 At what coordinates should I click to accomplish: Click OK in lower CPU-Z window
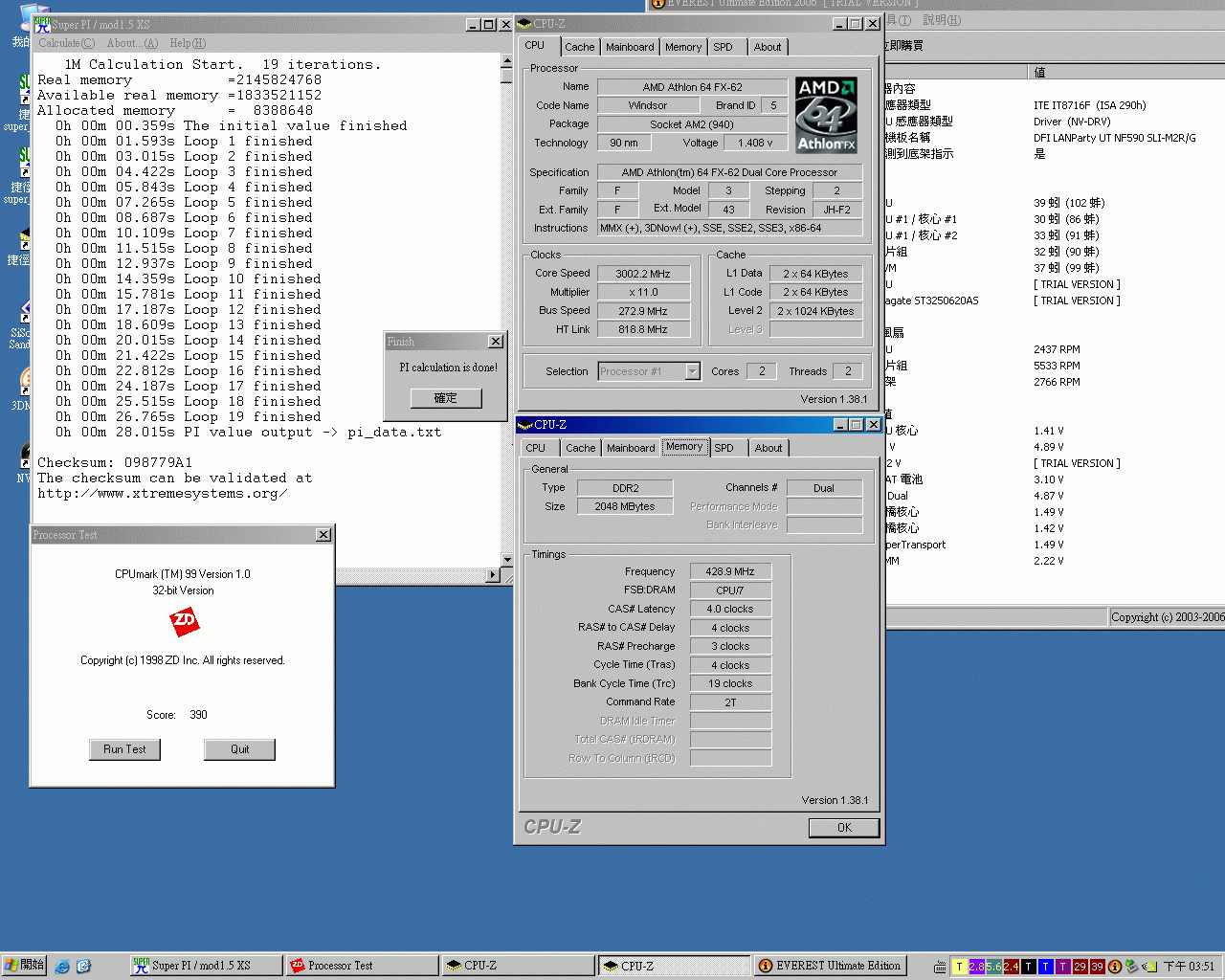(x=844, y=828)
